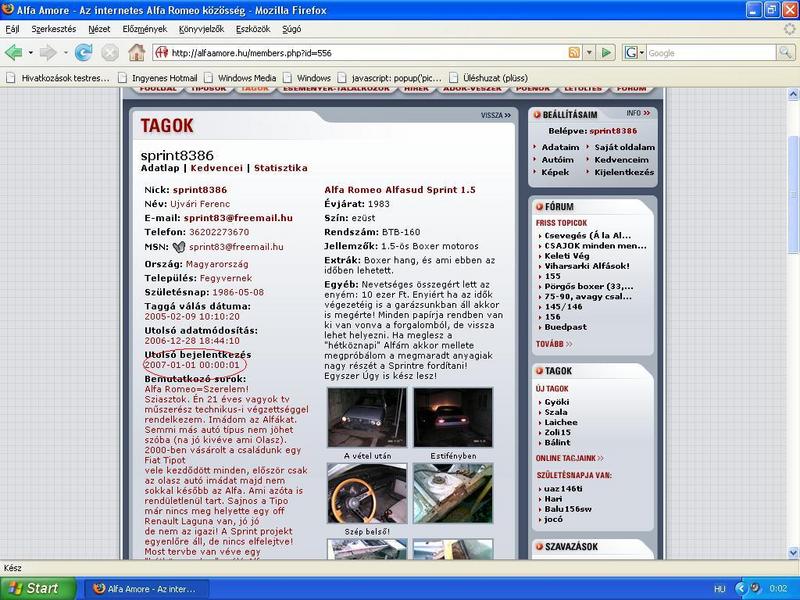Open the Szerkesztés menu
Image resolution: width=800 pixels, height=600 pixels.
54,29
